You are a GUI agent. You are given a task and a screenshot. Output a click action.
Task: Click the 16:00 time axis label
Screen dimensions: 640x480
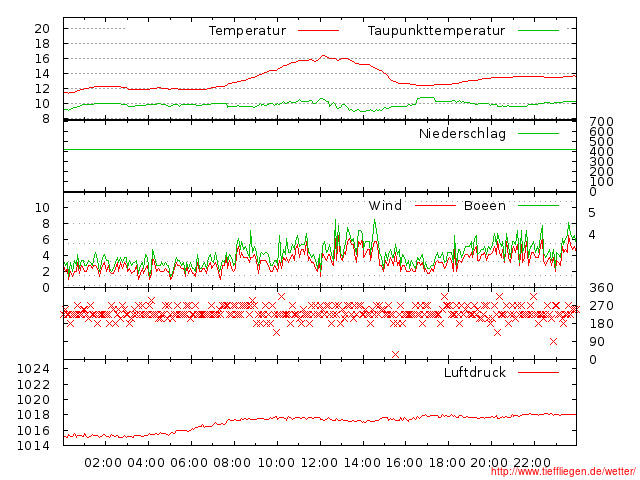click(x=404, y=463)
